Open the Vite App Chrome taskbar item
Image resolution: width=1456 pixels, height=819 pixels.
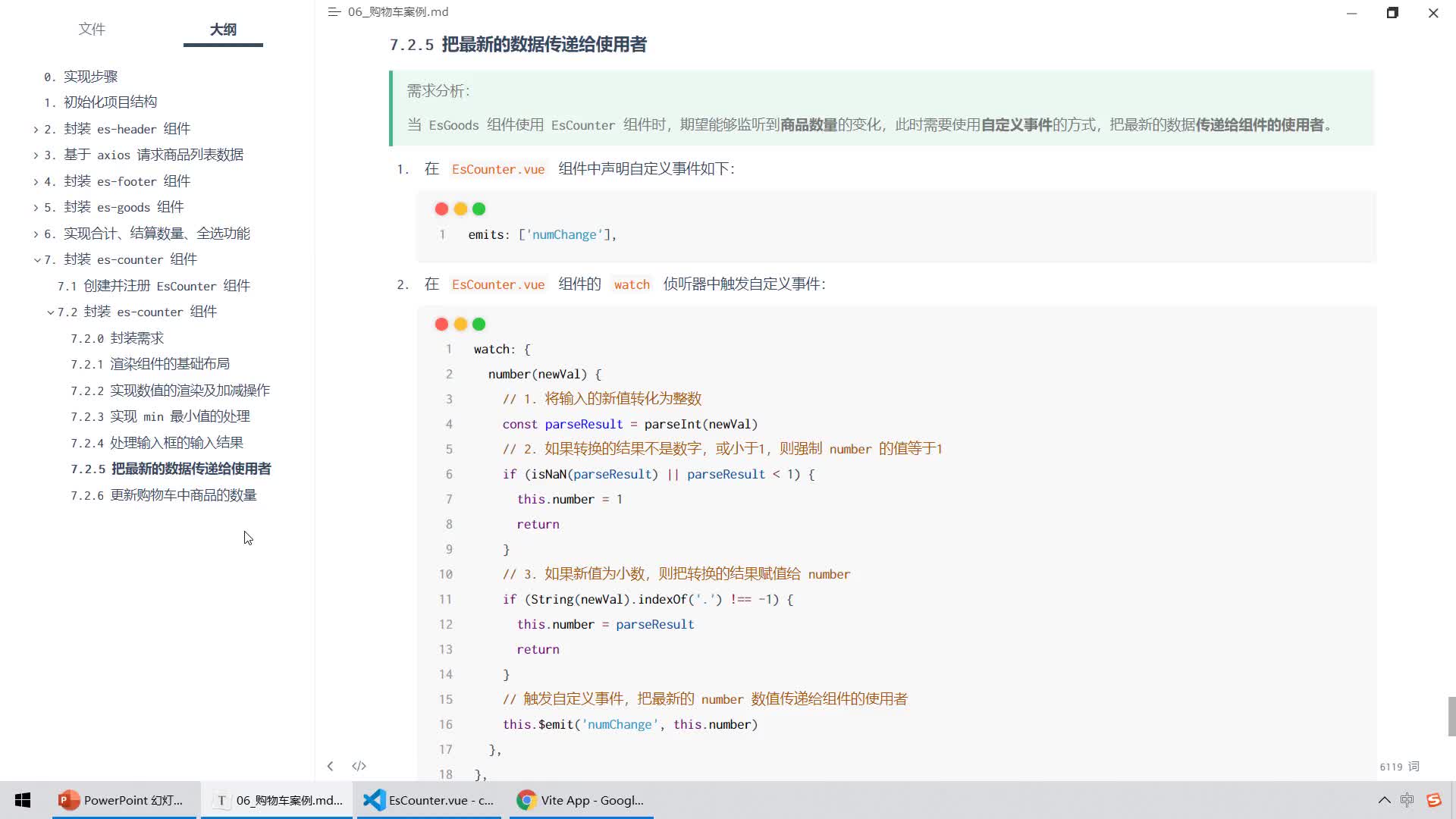coord(581,800)
